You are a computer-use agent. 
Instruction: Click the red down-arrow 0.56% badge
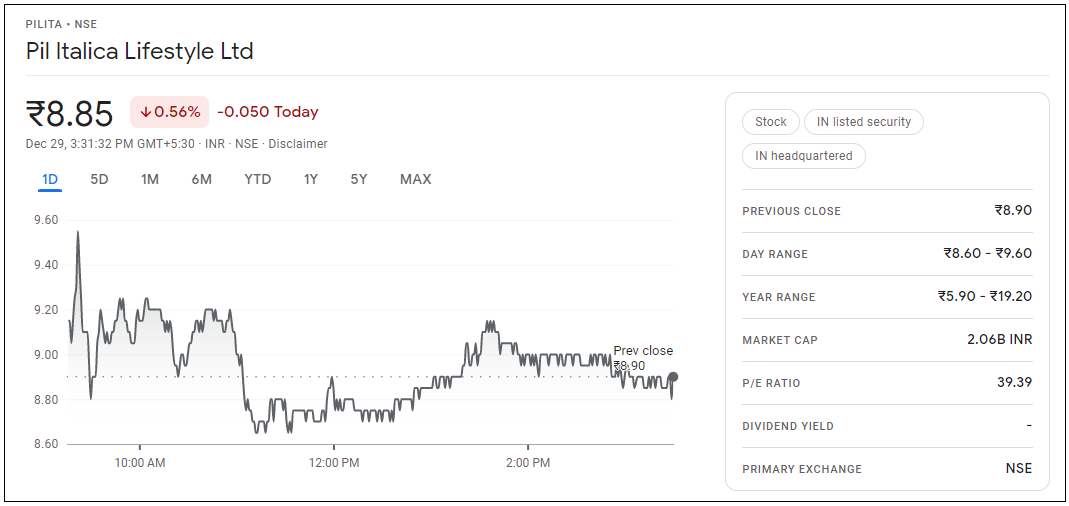pyautogui.click(x=170, y=112)
